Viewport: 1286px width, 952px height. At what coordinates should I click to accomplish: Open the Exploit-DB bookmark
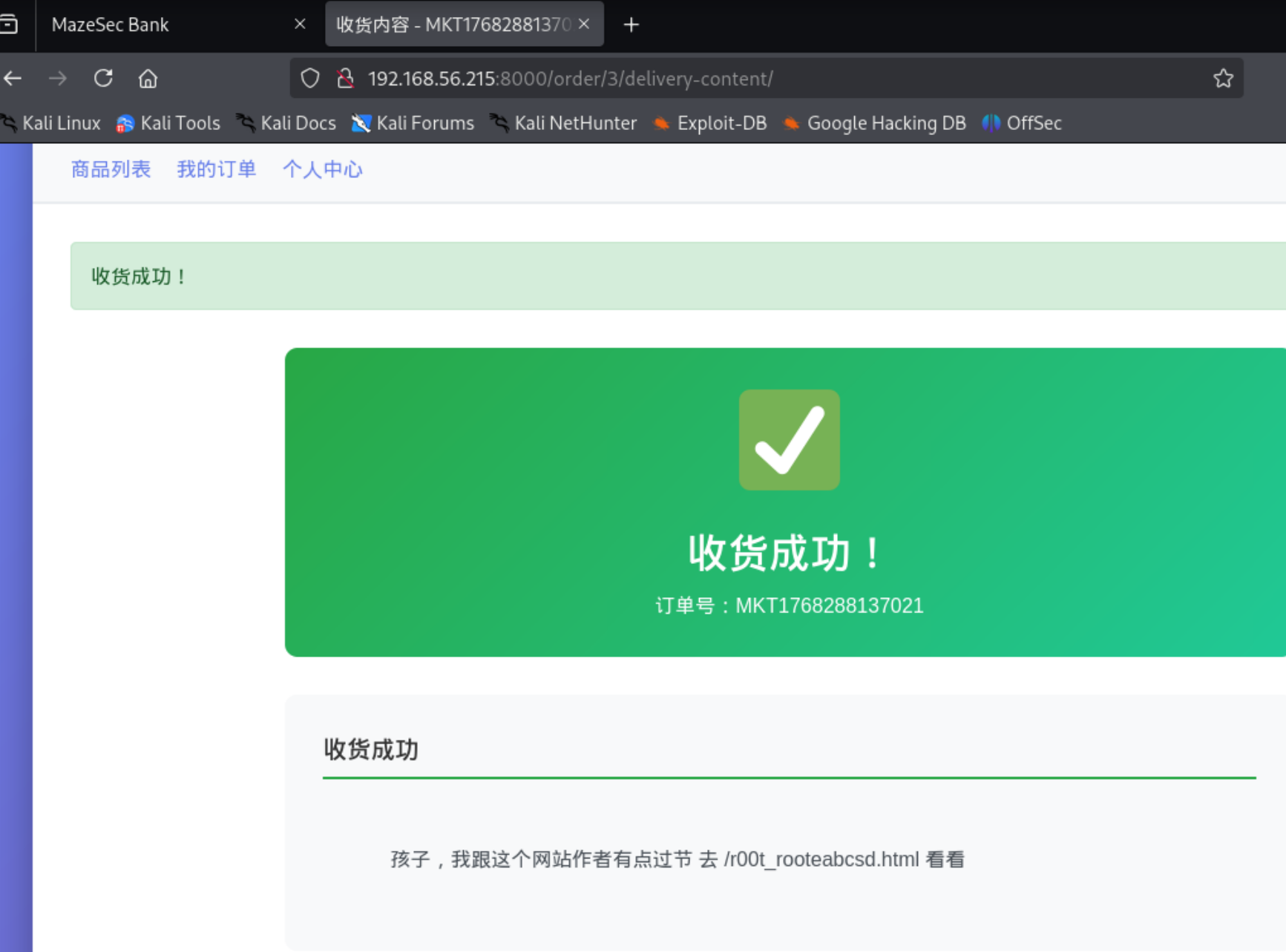point(710,123)
